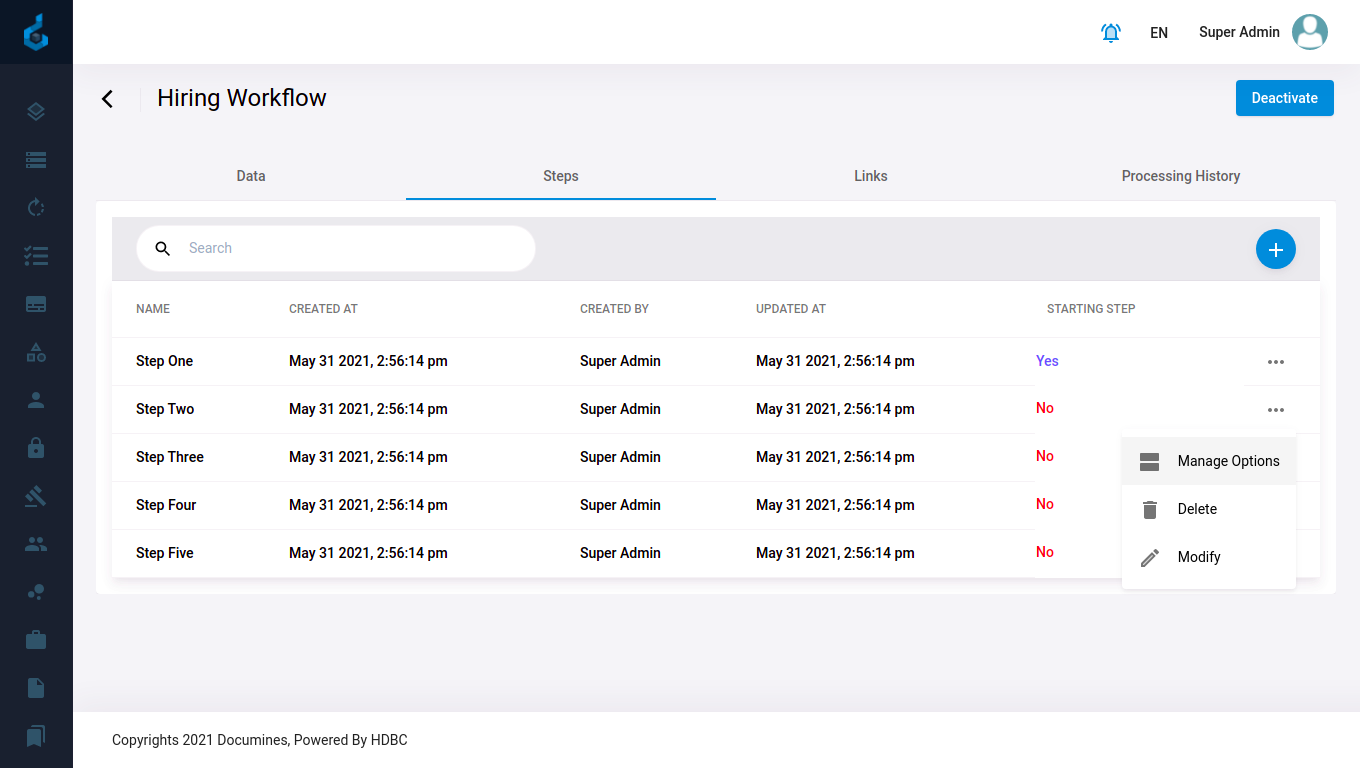Go back using the left arrow
The height and width of the screenshot is (768, 1360).
(x=108, y=98)
